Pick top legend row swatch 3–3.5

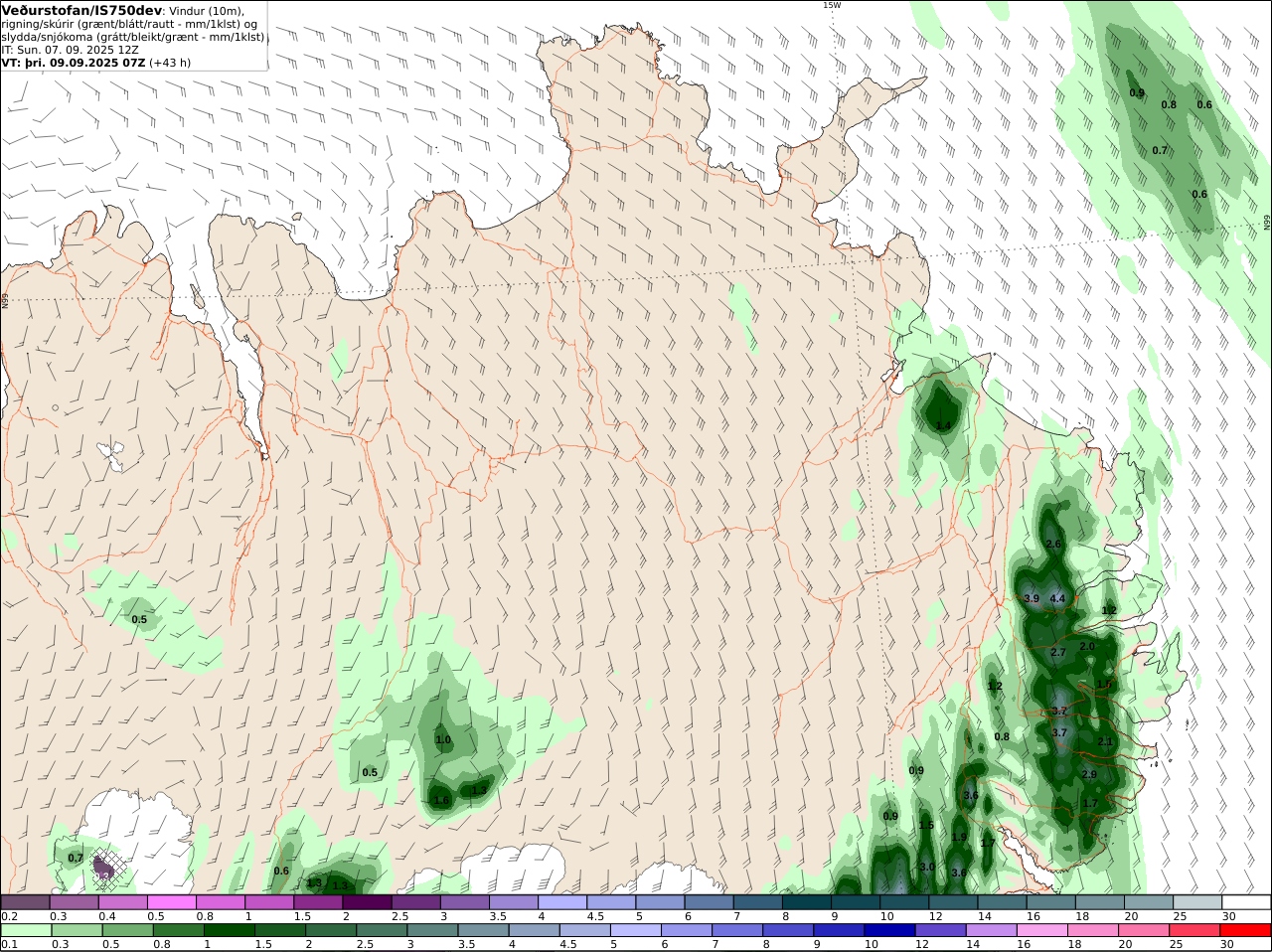pyautogui.click(x=464, y=902)
